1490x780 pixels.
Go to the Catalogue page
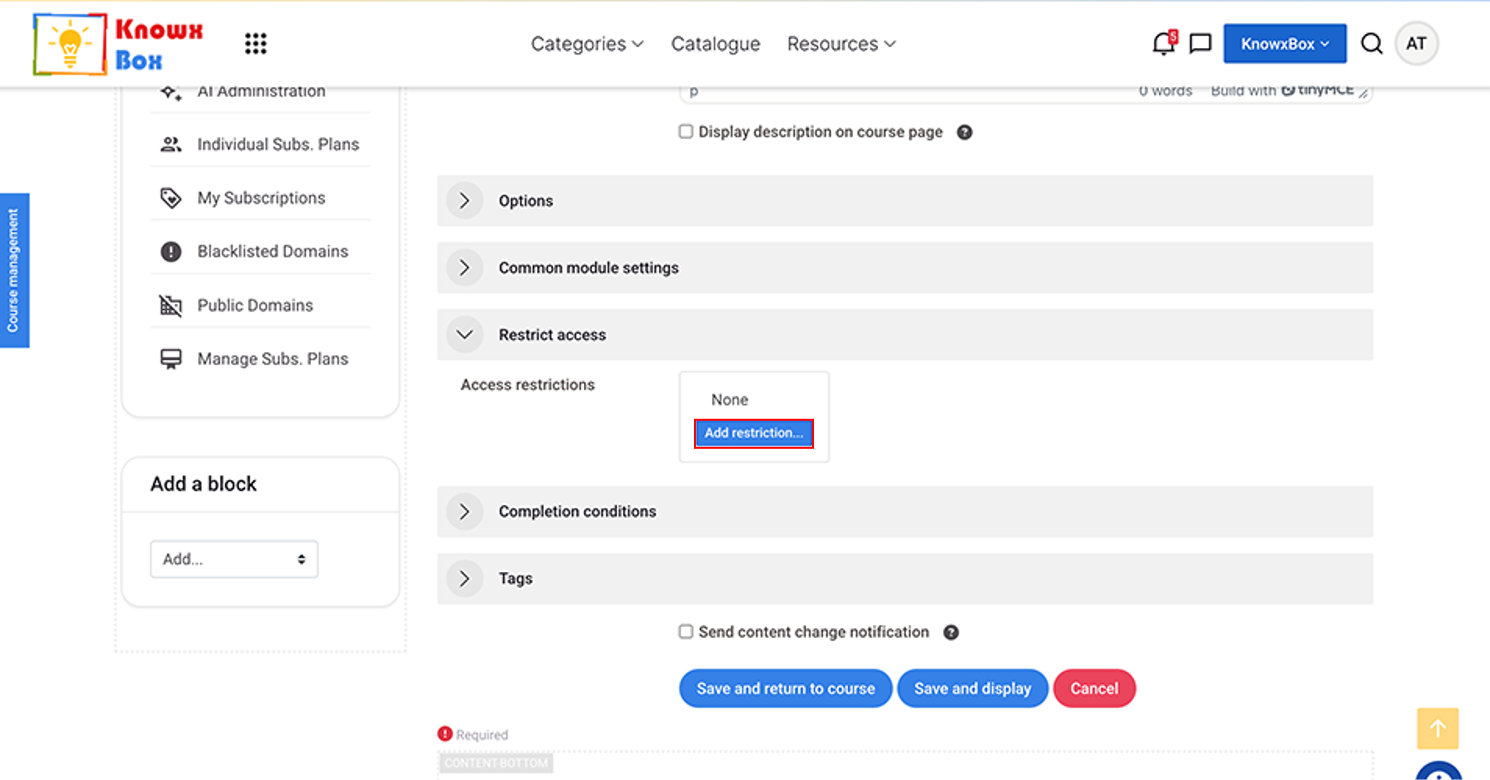click(716, 44)
